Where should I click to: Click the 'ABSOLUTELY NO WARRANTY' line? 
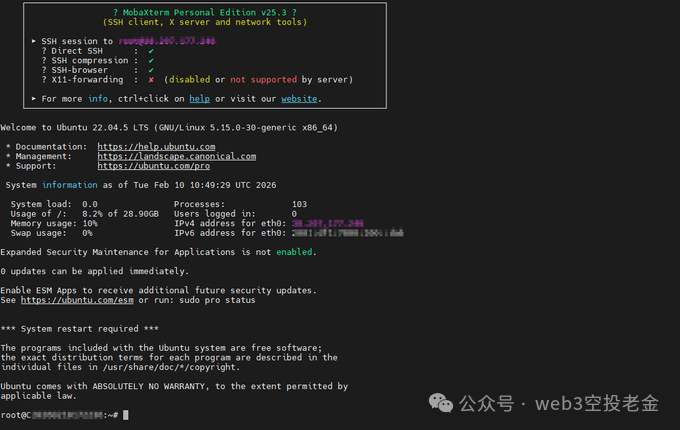(174, 386)
